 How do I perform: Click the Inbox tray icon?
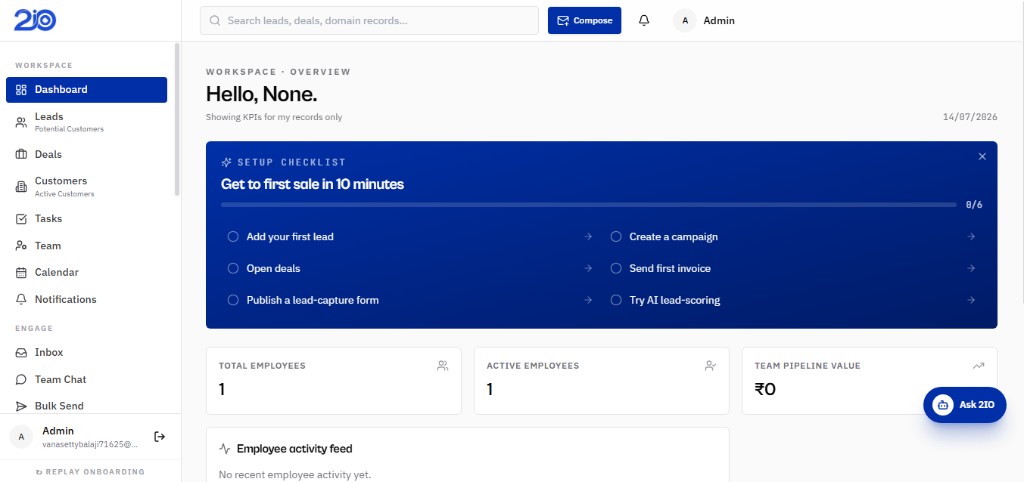point(21,352)
